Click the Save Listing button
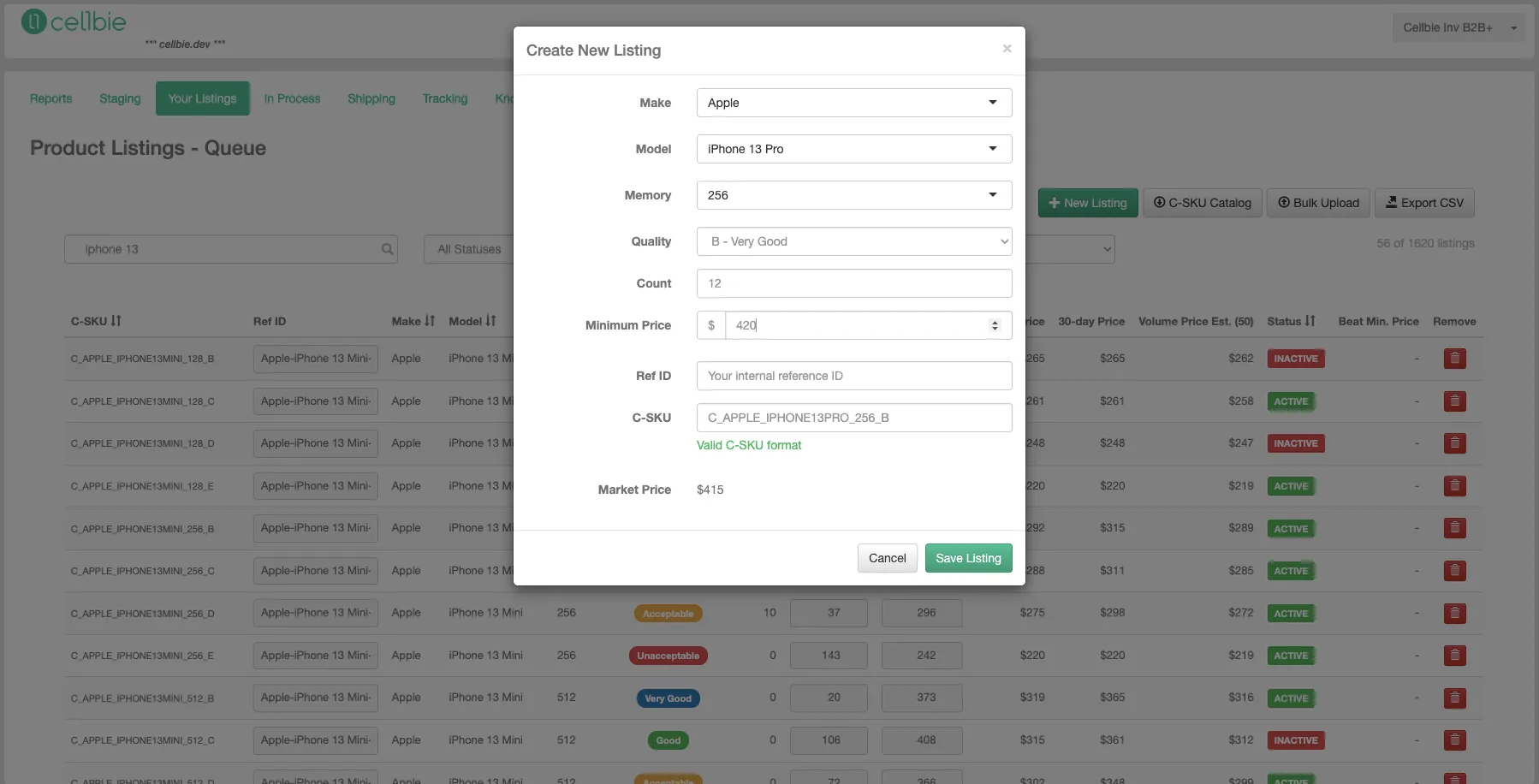 click(968, 558)
